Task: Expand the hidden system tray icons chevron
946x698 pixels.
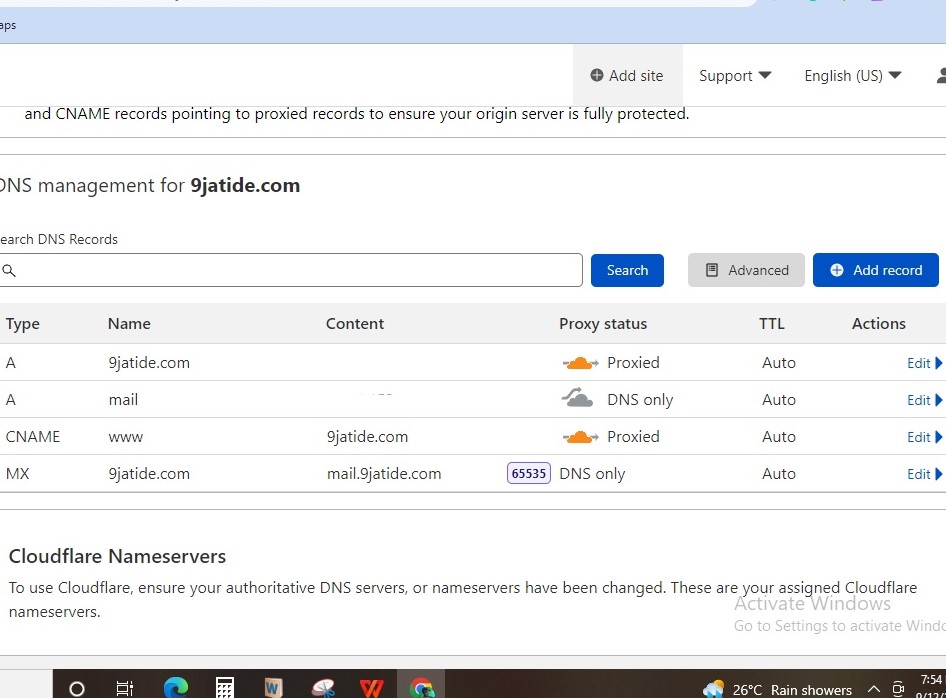Action: [x=873, y=689]
